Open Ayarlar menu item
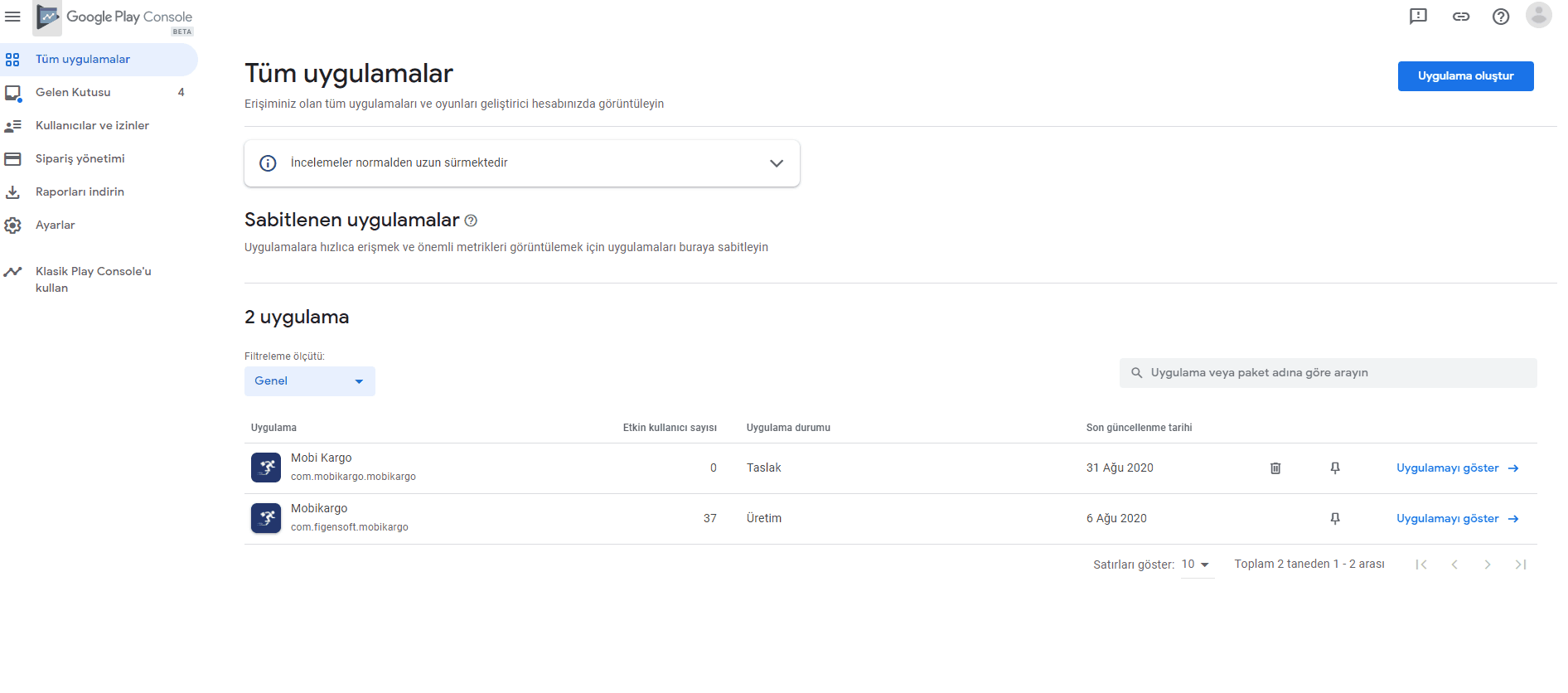1568x693 pixels. pos(99,225)
